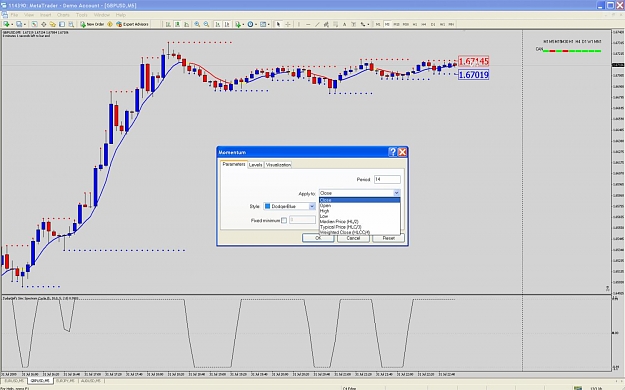Image resolution: width=625 pixels, height=390 pixels.
Task: Toggle the Market Watch window icon
Action: (x=34, y=24)
